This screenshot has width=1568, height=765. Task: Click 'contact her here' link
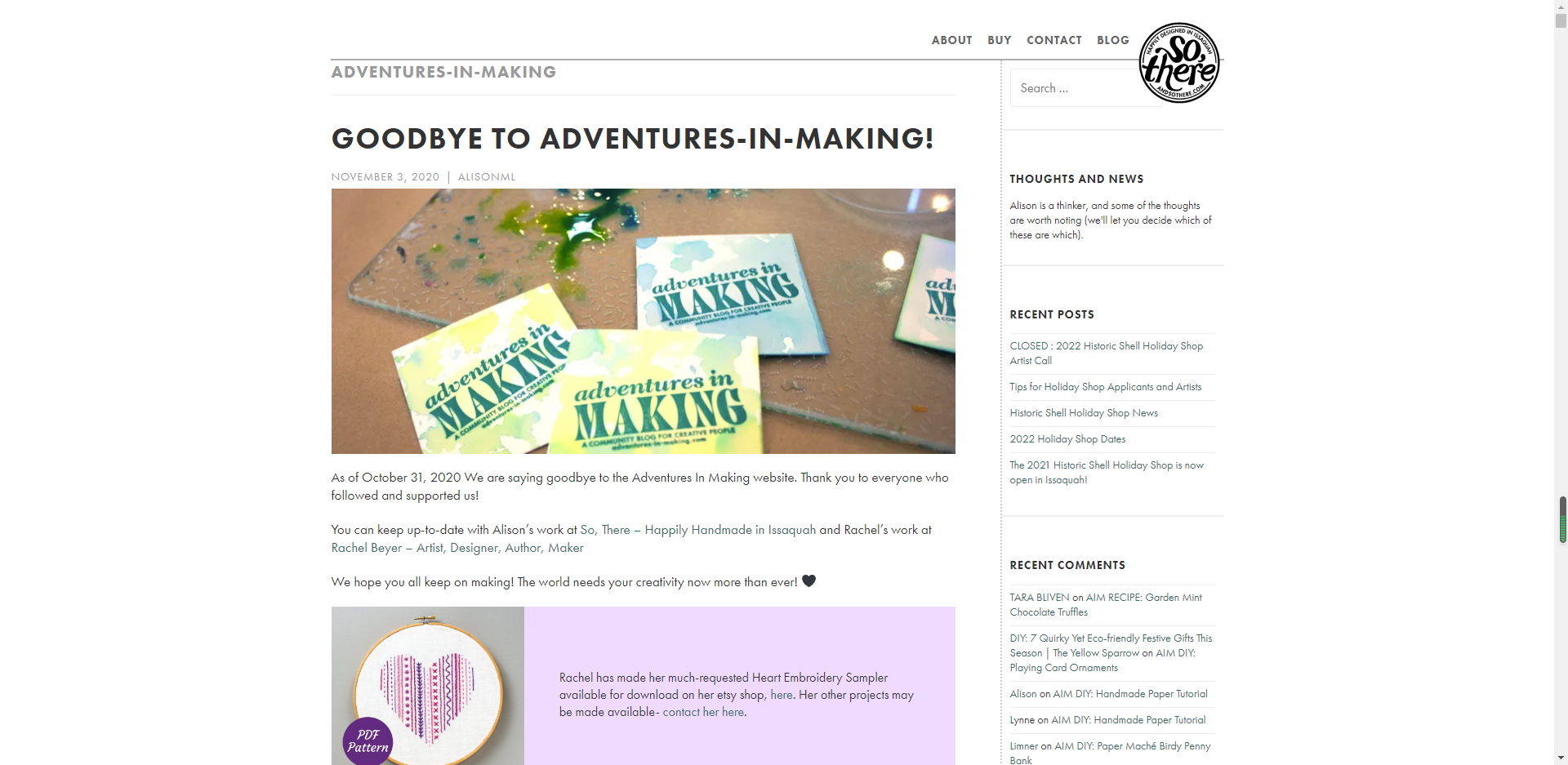703,712
